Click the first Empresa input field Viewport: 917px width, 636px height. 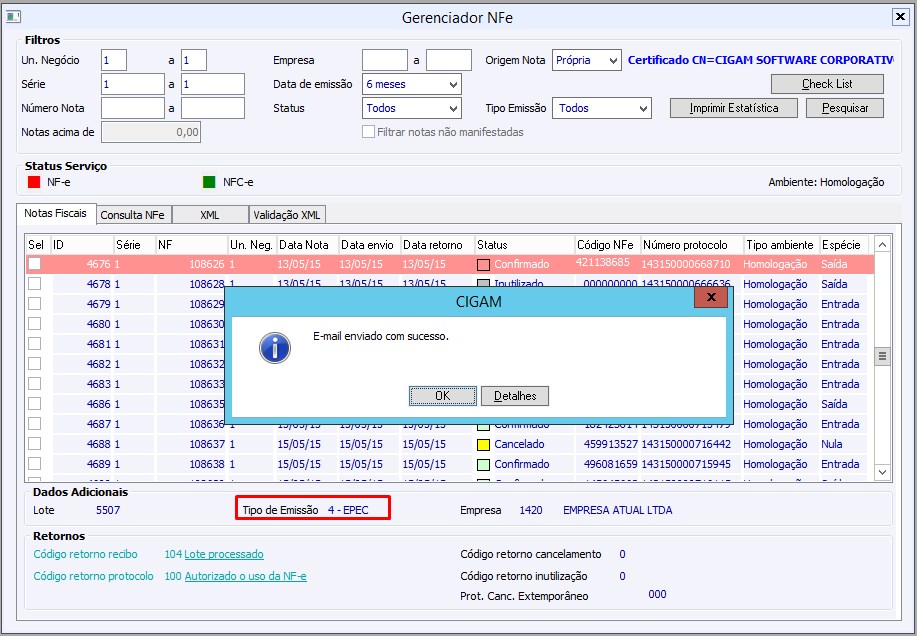(x=385, y=60)
